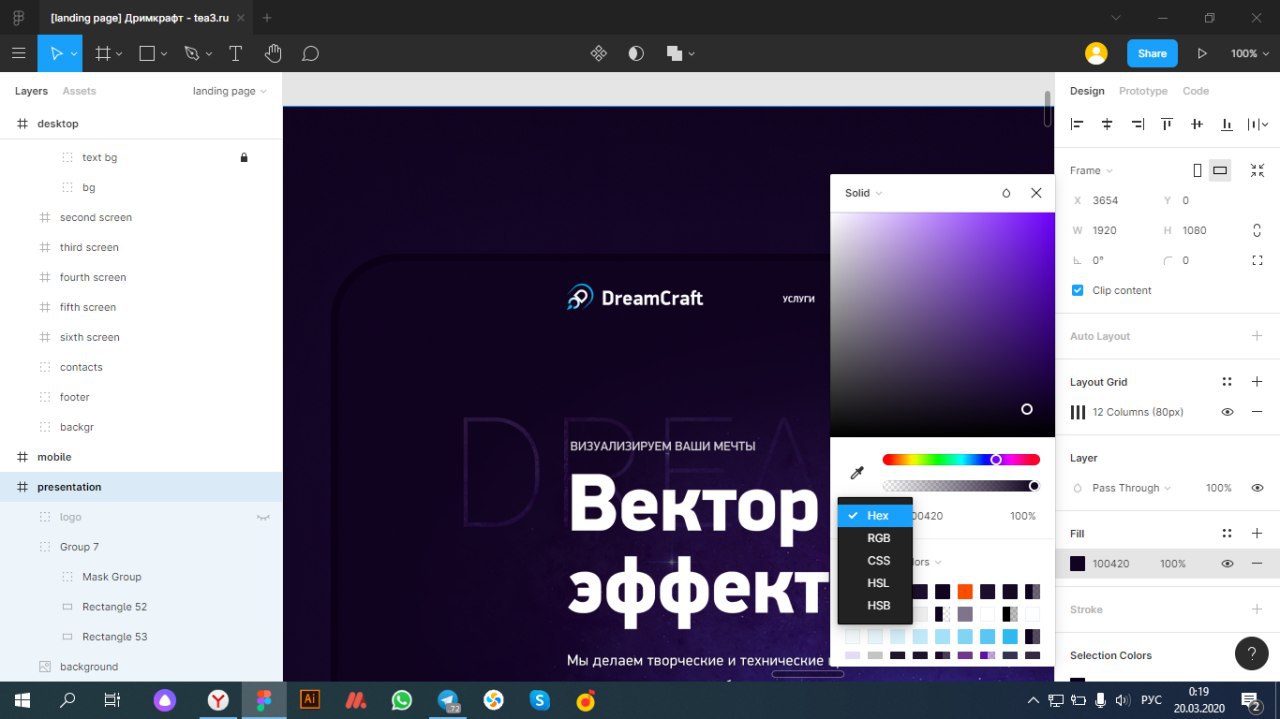Select the Text tool
The height and width of the screenshot is (719, 1280).
[236, 53]
